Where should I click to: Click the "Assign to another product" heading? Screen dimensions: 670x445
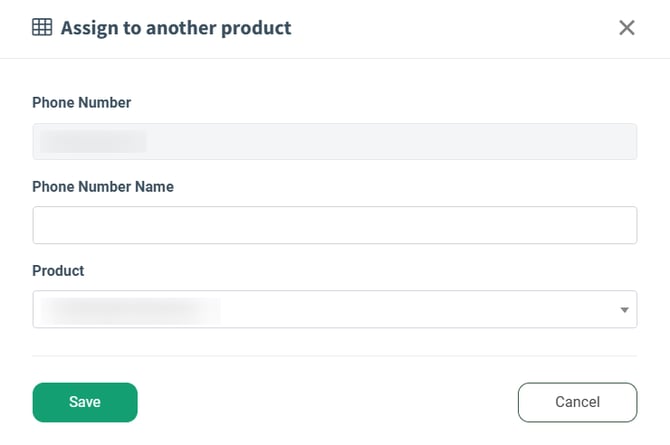[x=176, y=28]
